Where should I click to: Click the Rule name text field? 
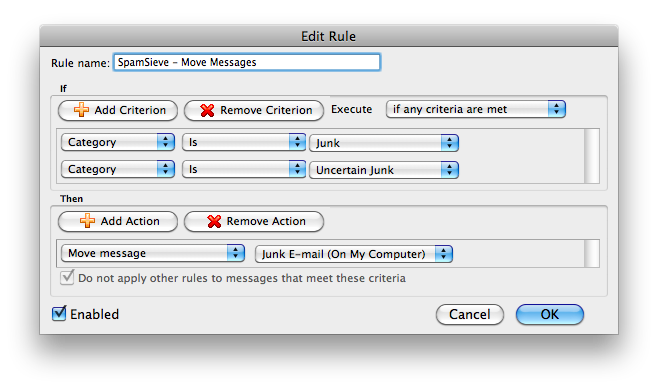(x=247, y=62)
